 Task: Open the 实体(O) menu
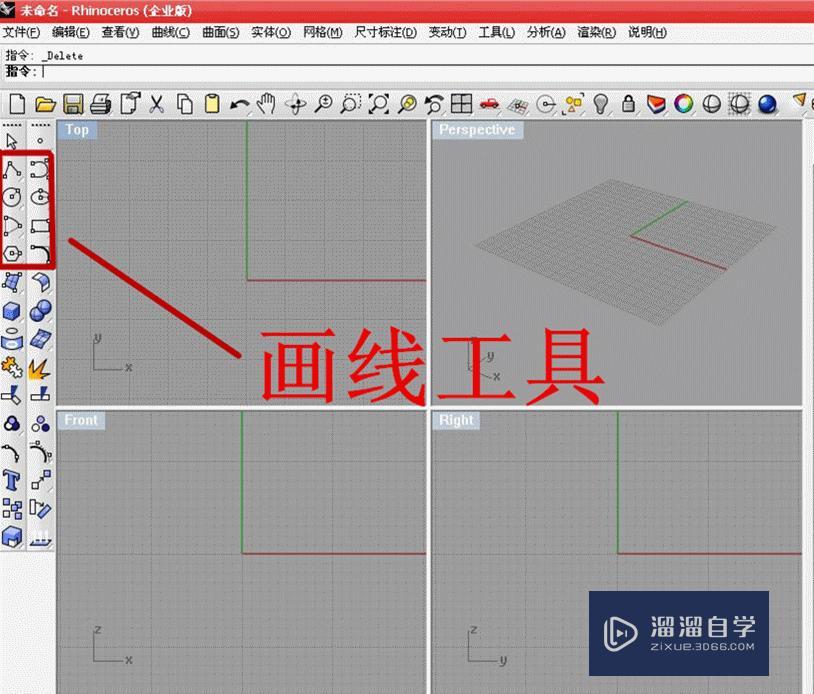tap(271, 32)
